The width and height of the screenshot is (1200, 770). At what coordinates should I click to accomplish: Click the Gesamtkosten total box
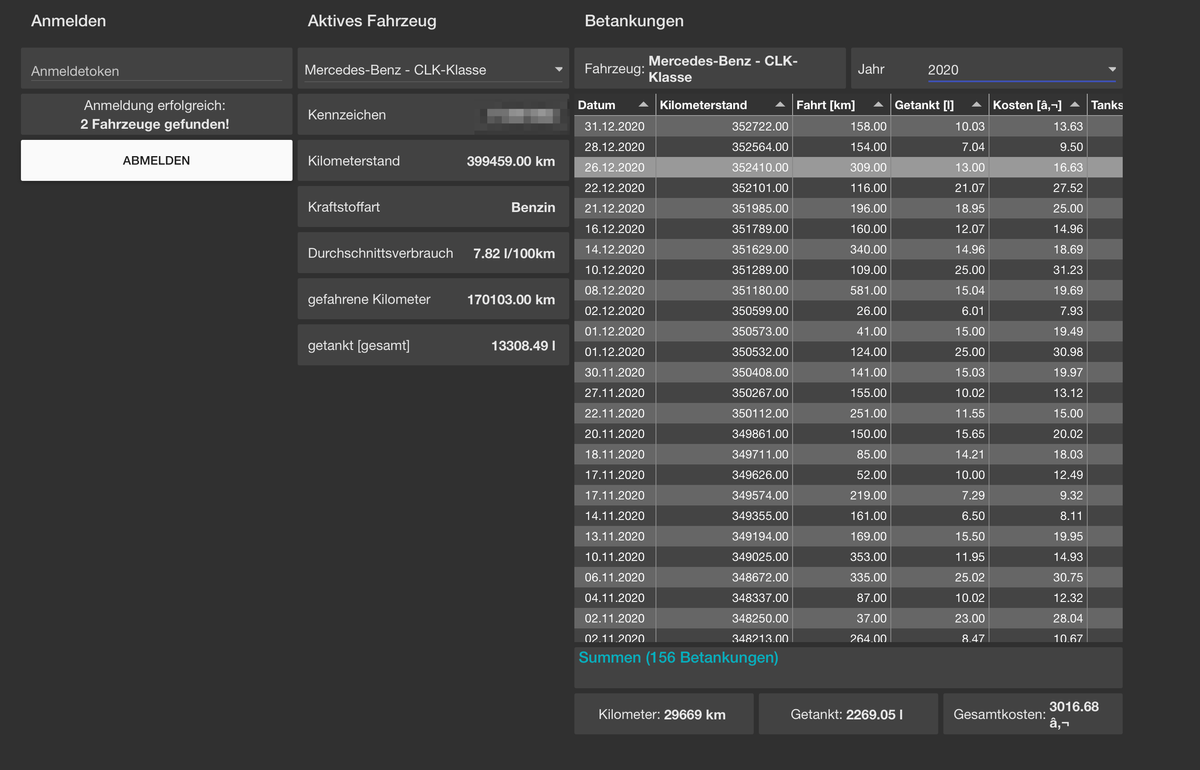1032,714
